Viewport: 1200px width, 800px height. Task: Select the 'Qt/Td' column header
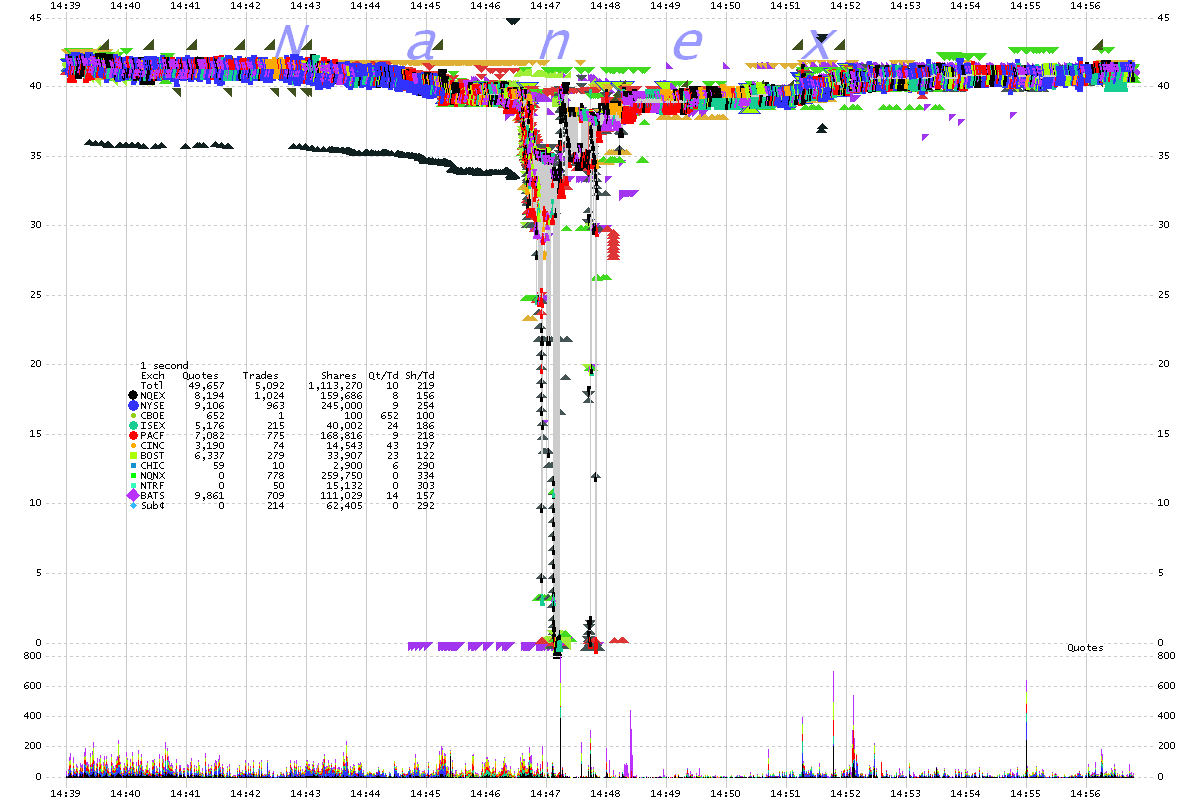(383, 376)
